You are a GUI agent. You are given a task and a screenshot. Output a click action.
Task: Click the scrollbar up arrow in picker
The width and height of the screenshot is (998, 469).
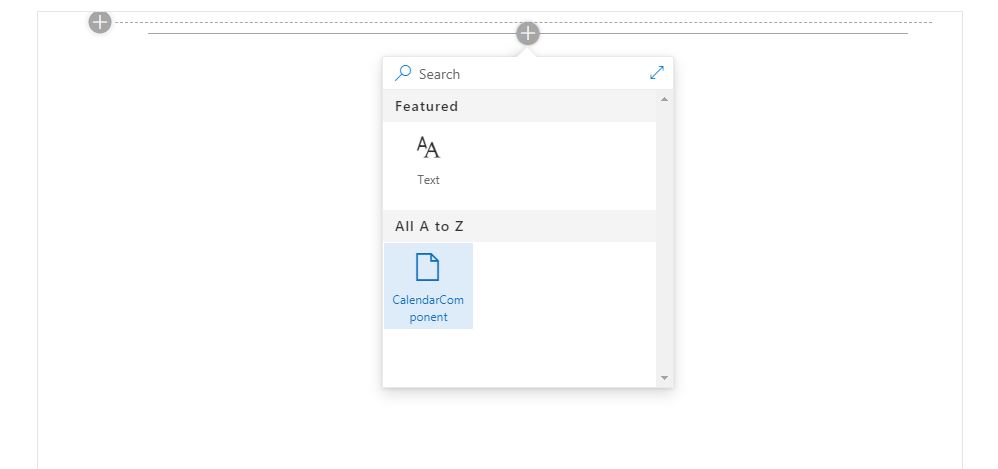tap(664, 99)
